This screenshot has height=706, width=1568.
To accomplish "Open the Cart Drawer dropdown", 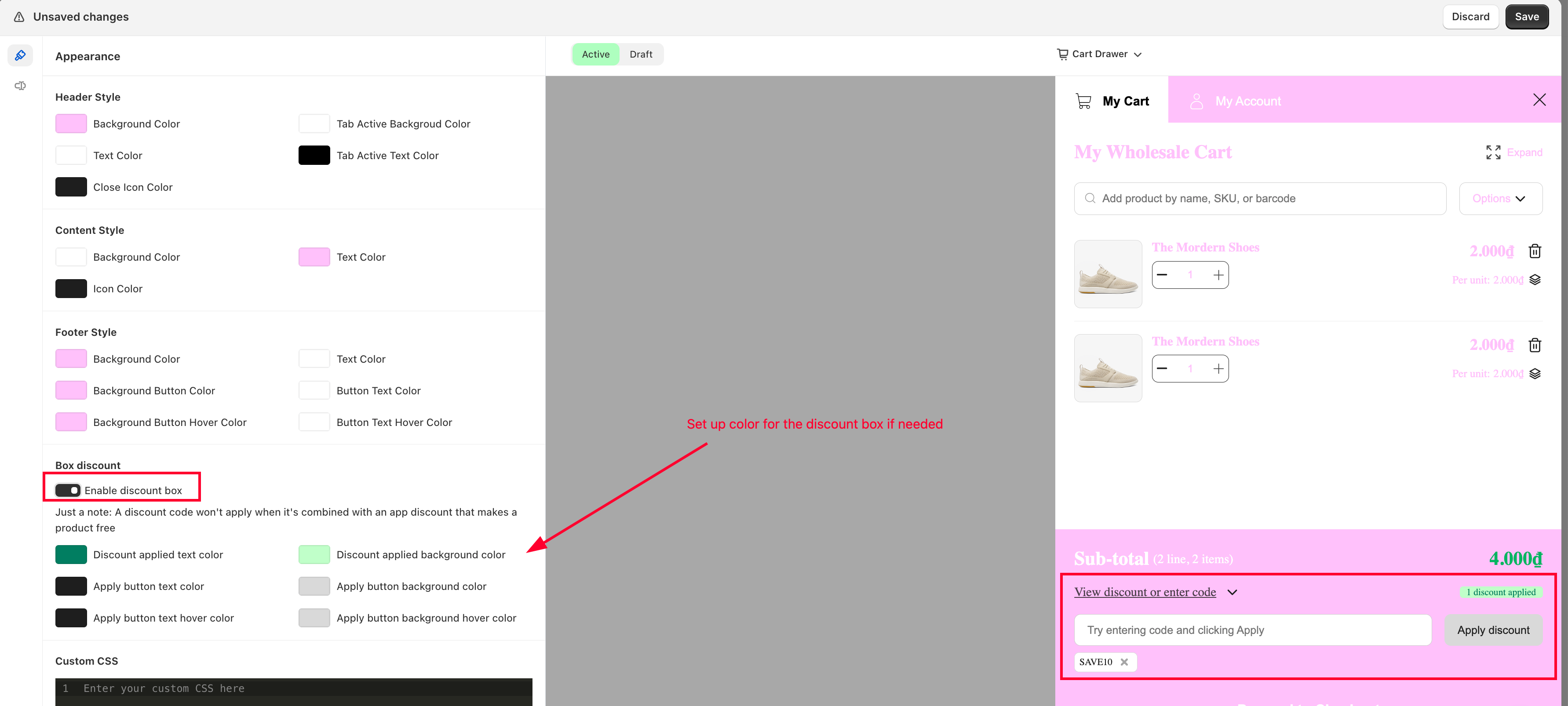I will click(1099, 54).
